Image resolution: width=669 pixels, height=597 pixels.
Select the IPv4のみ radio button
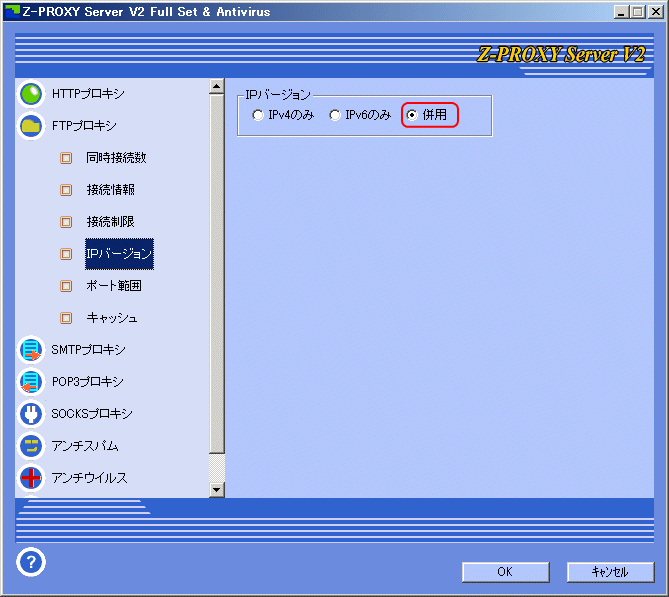pos(258,115)
